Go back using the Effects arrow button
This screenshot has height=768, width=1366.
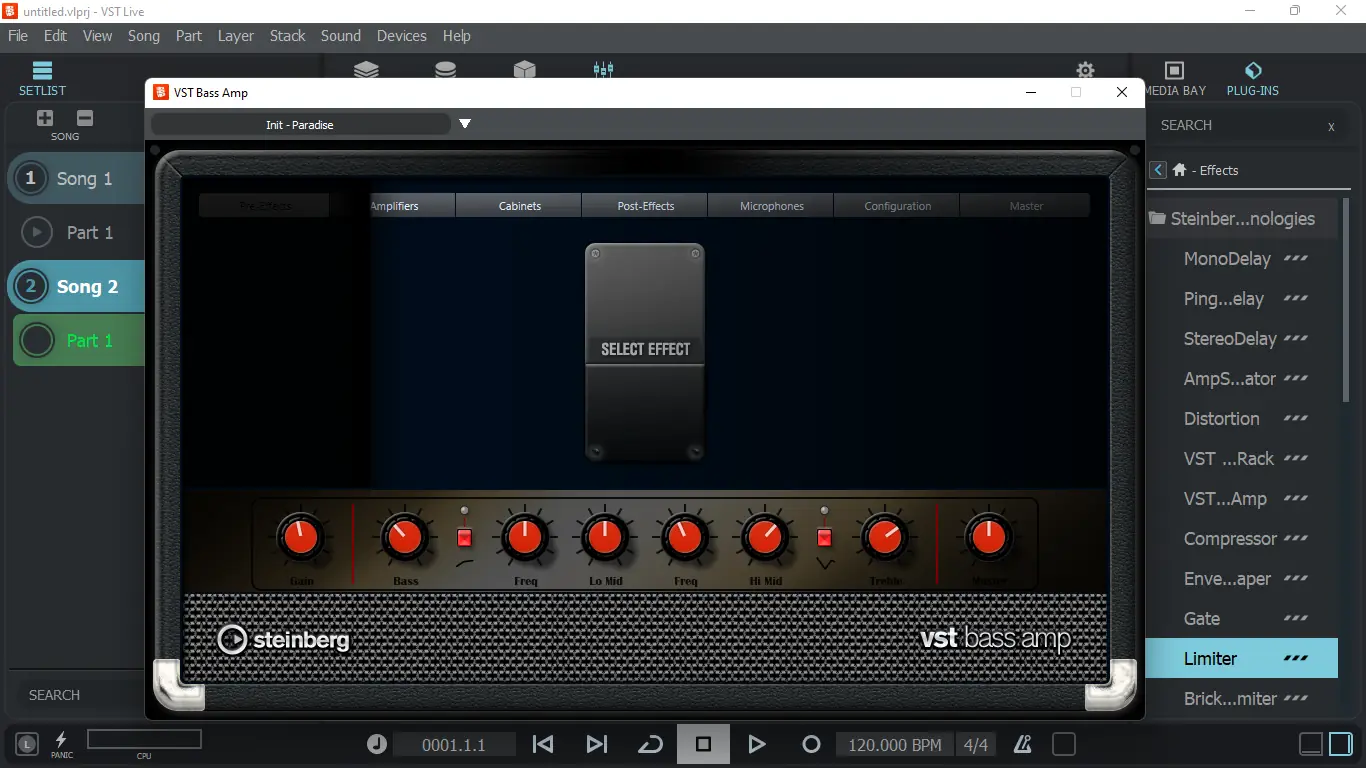pyautogui.click(x=1158, y=170)
